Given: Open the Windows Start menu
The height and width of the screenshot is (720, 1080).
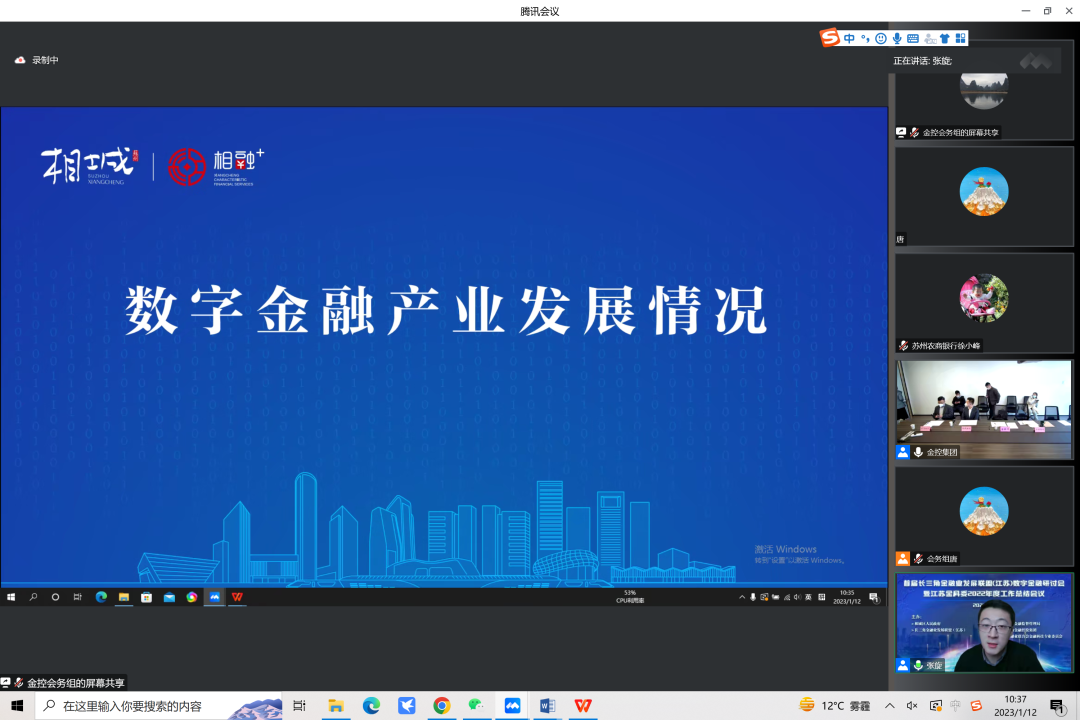Looking at the screenshot, I should (17, 706).
